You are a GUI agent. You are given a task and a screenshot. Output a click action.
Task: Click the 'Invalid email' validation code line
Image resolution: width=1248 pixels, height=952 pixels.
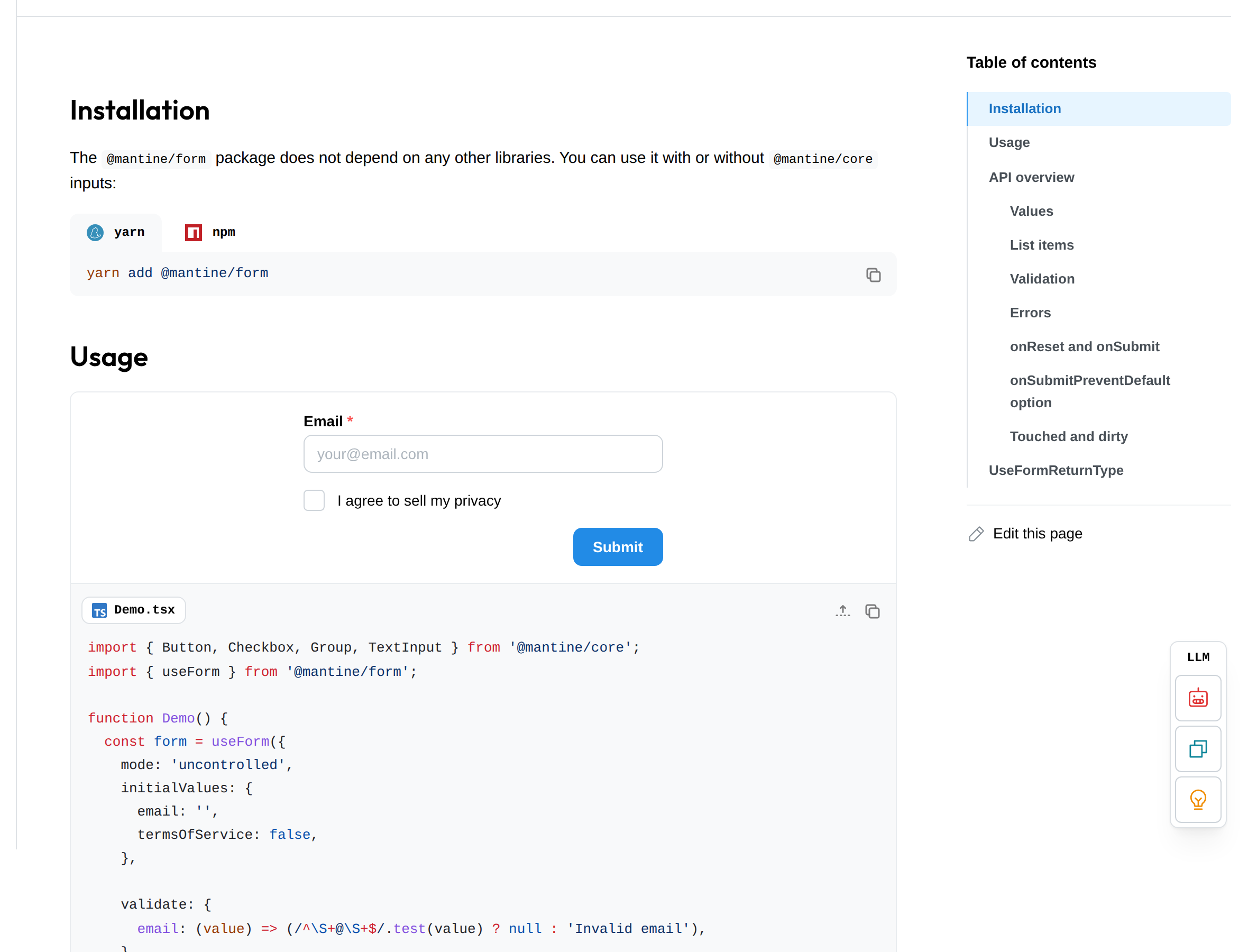pyautogui.click(x=421, y=928)
